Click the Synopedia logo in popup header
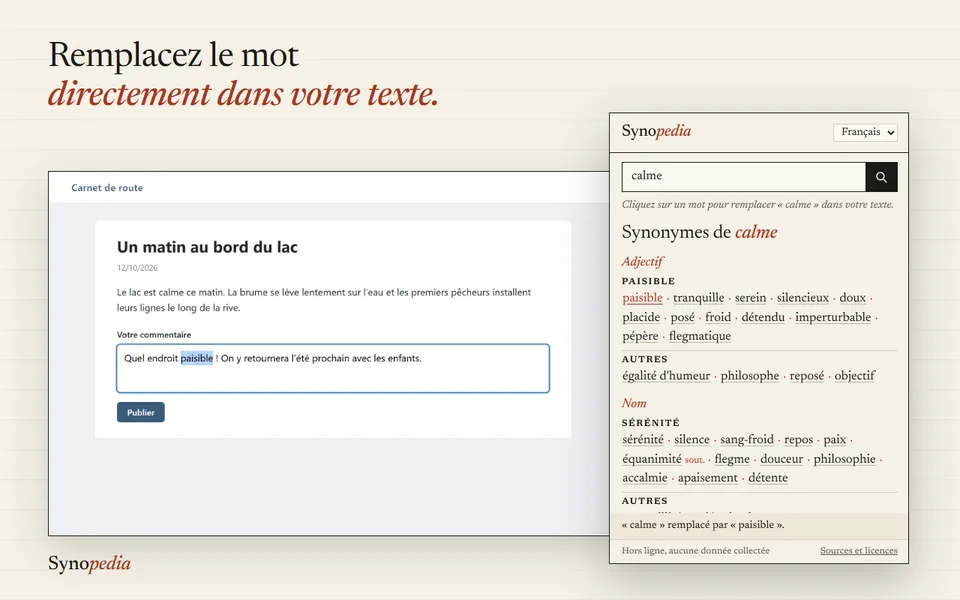This screenshot has height=600, width=960. pyautogui.click(x=656, y=131)
